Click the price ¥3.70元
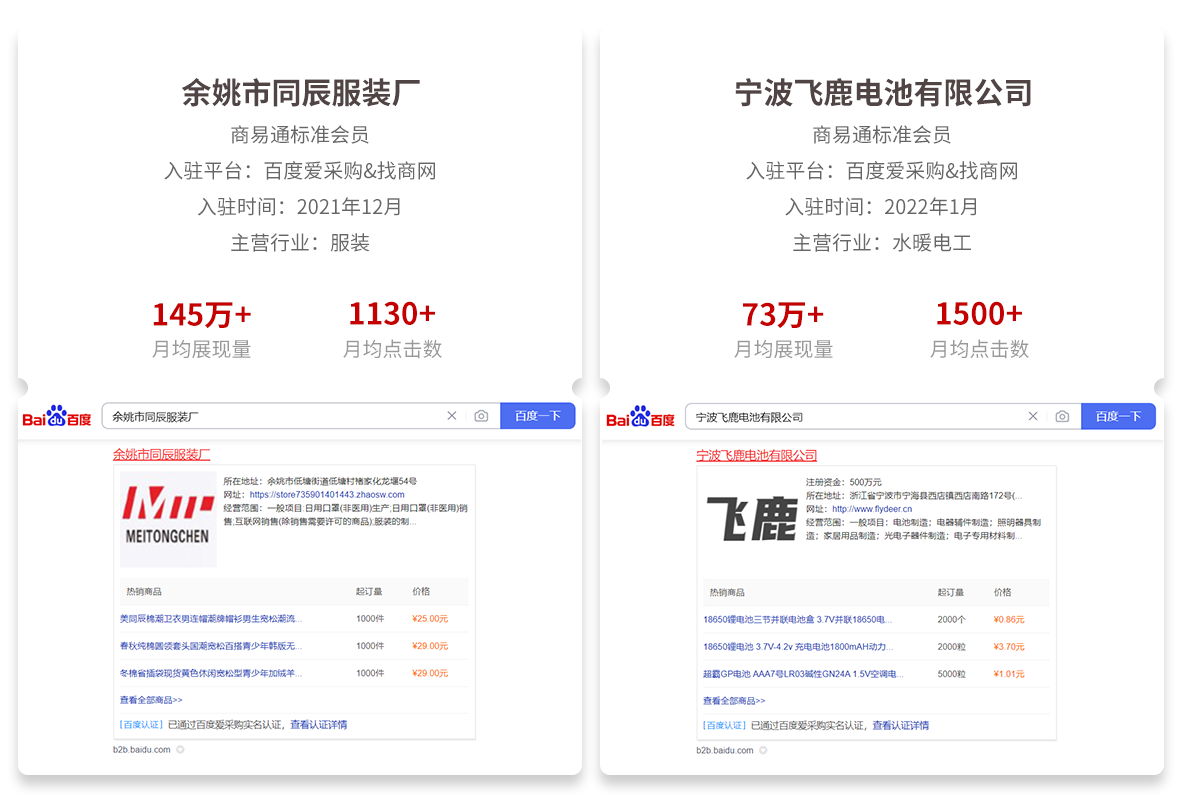The height and width of the screenshot is (800, 1200). click(1009, 646)
